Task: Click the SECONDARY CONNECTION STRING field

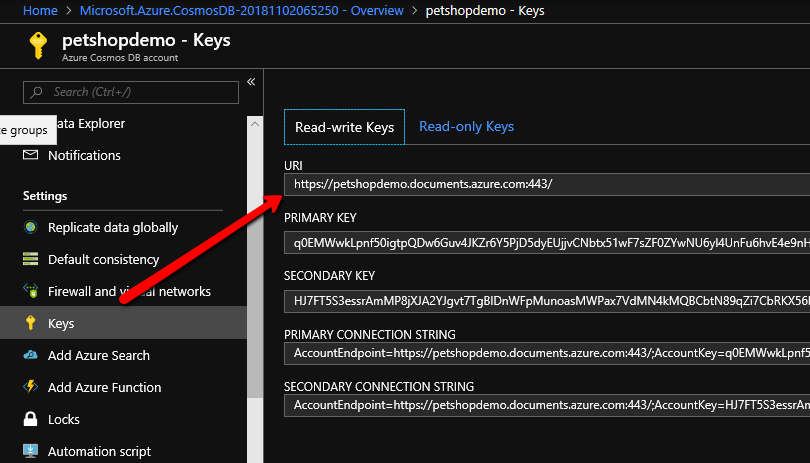Action: pos(547,405)
